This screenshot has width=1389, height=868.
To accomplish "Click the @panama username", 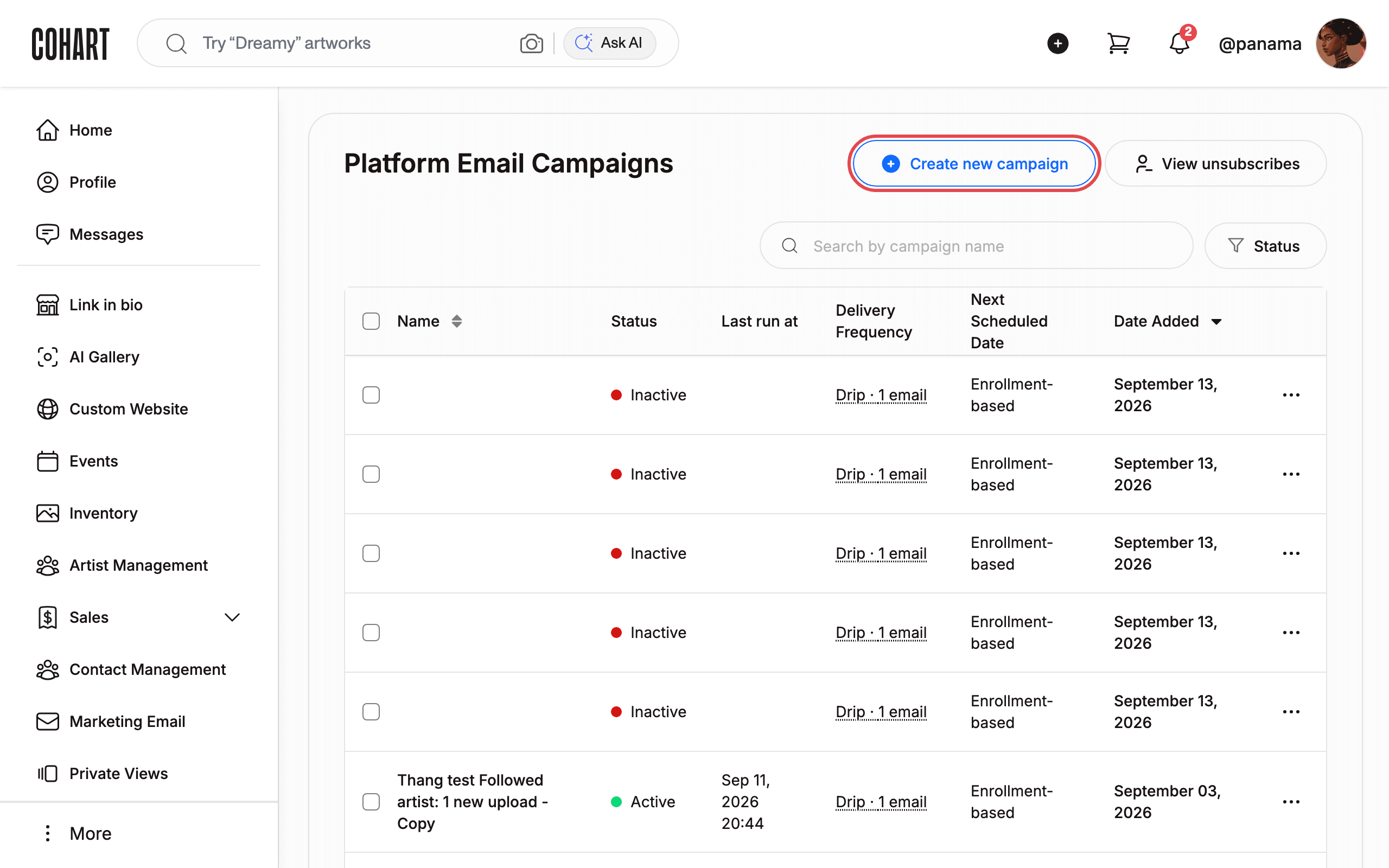I will [1260, 43].
